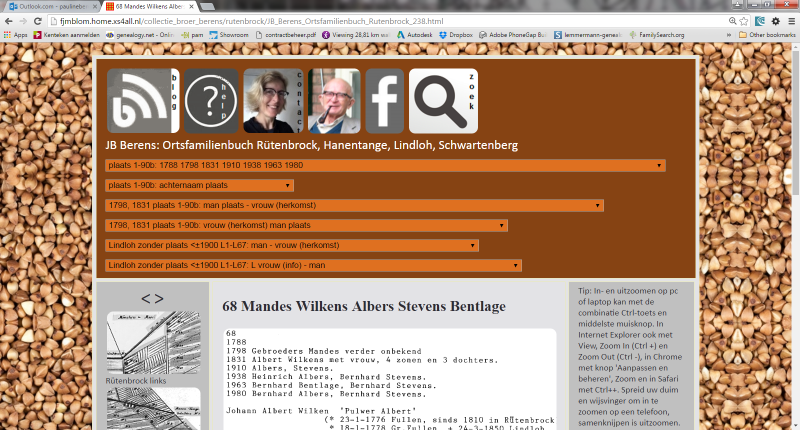Visit the Facebook page icon

click(x=385, y=101)
